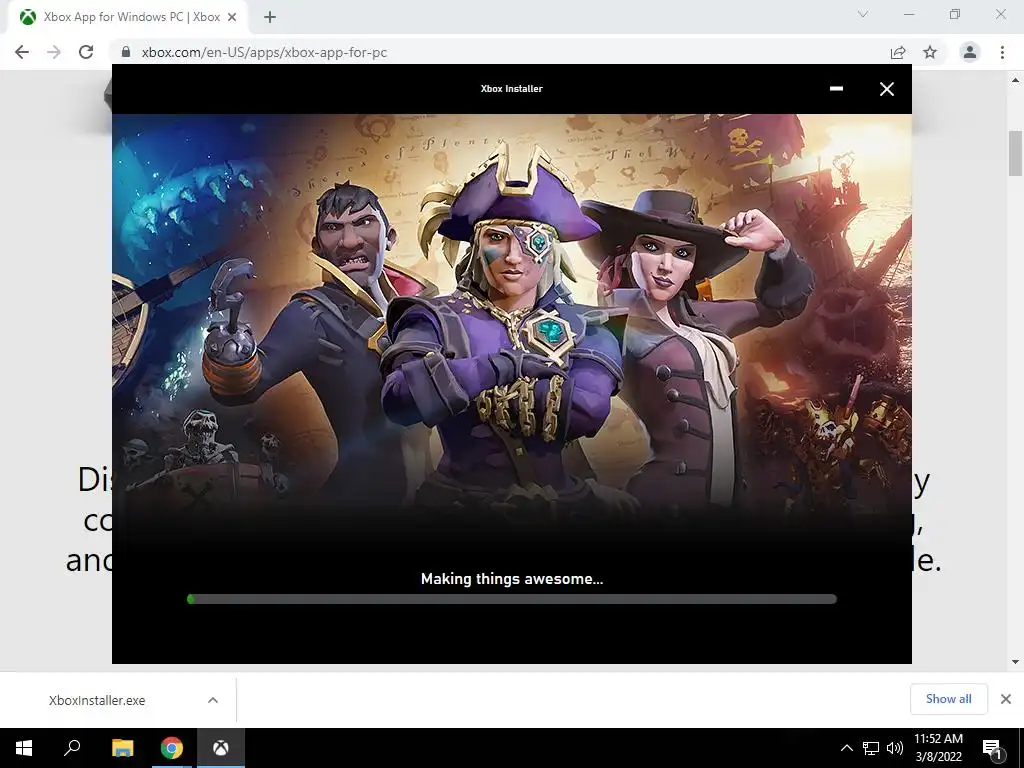Select Xbox Installer taskbar icon
The width and height of the screenshot is (1024, 768).
pos(221,748)
